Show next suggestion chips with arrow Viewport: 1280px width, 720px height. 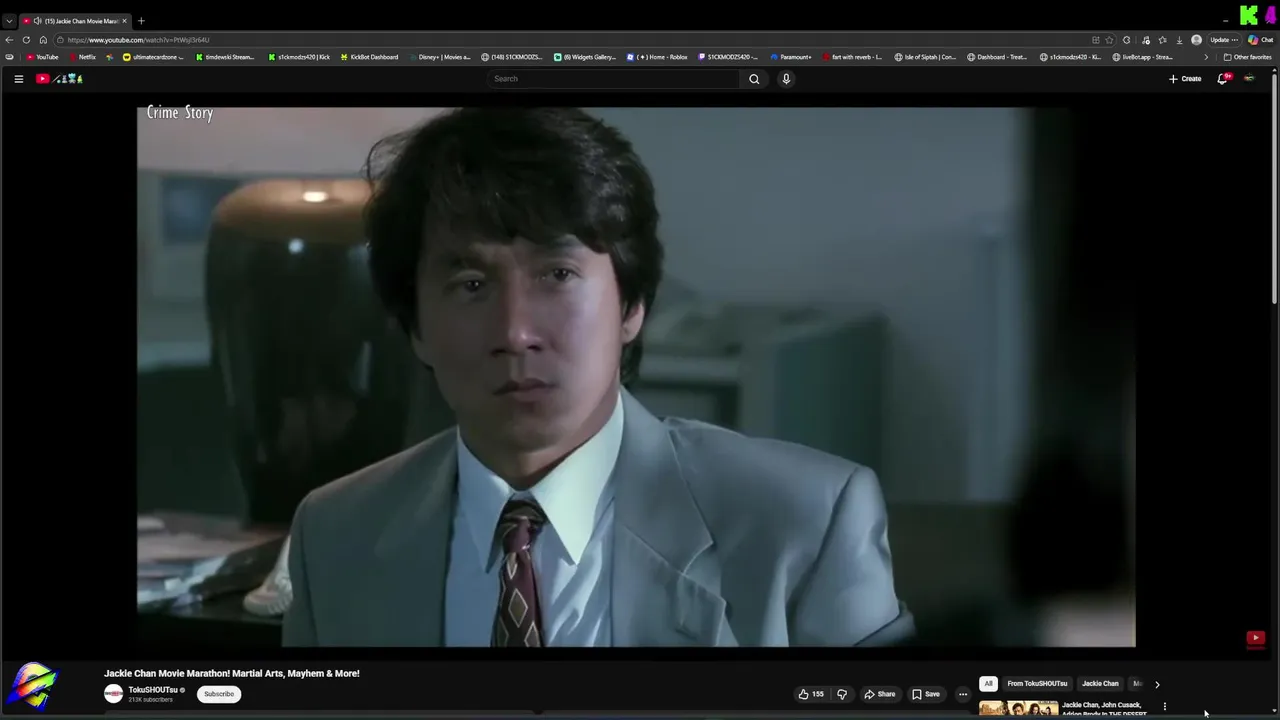(x=1157, y=684)
